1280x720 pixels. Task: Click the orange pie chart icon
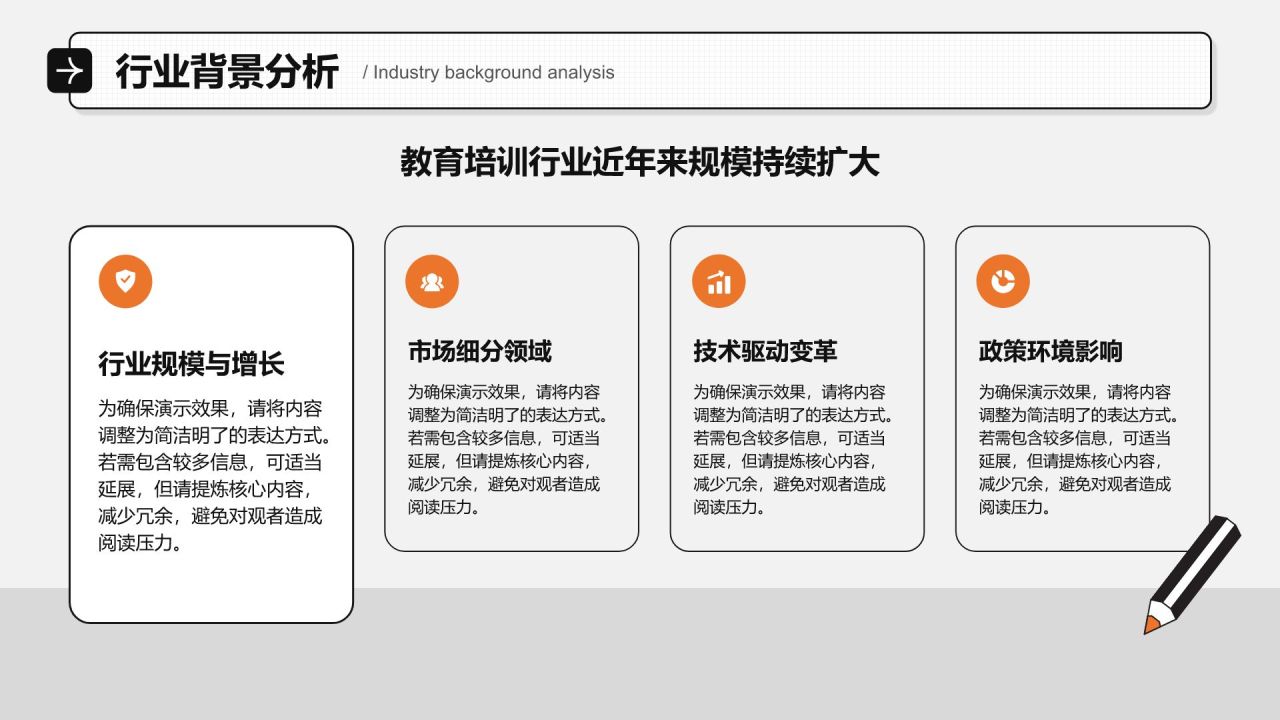1003,281
